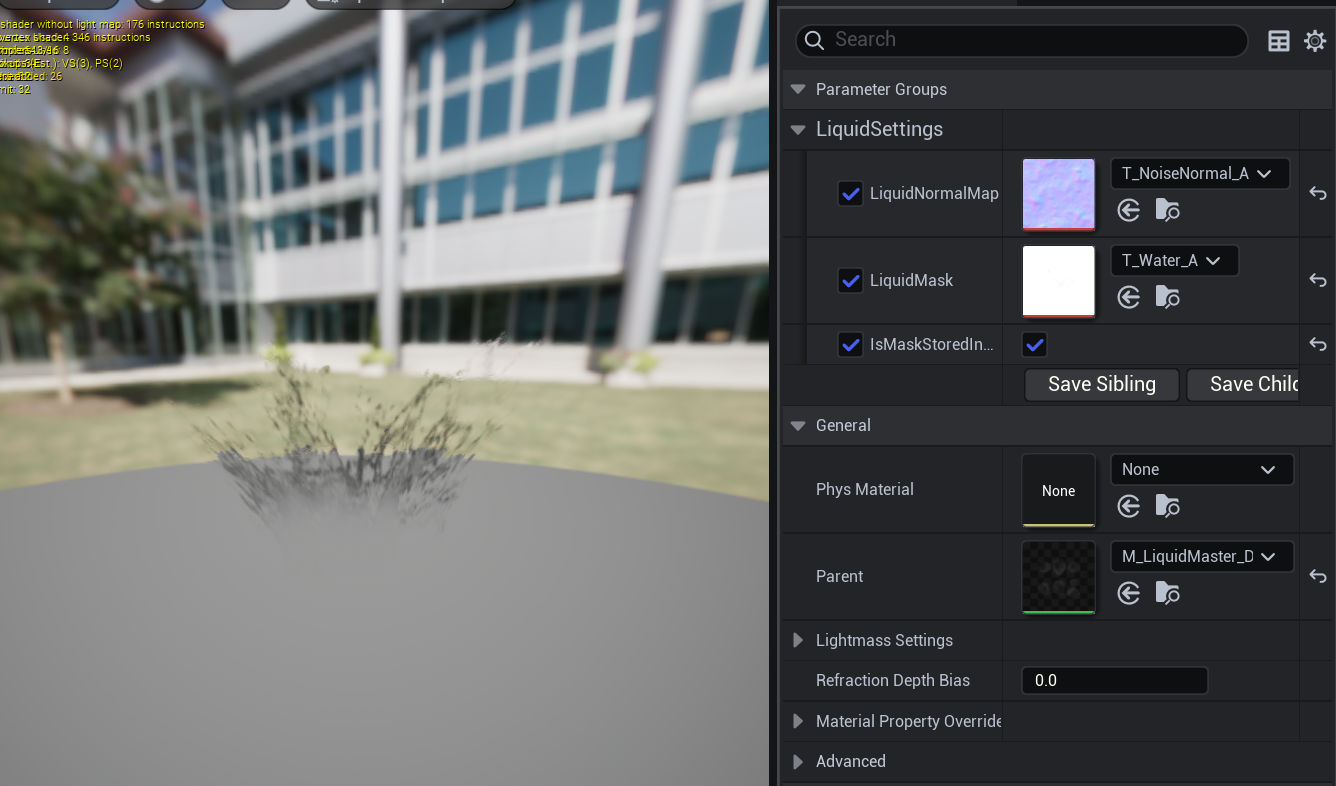Viewport: 1336px width, 786px height.
Task: Open the T_Water_A texture dropdown
Action: click(1175, 260)
